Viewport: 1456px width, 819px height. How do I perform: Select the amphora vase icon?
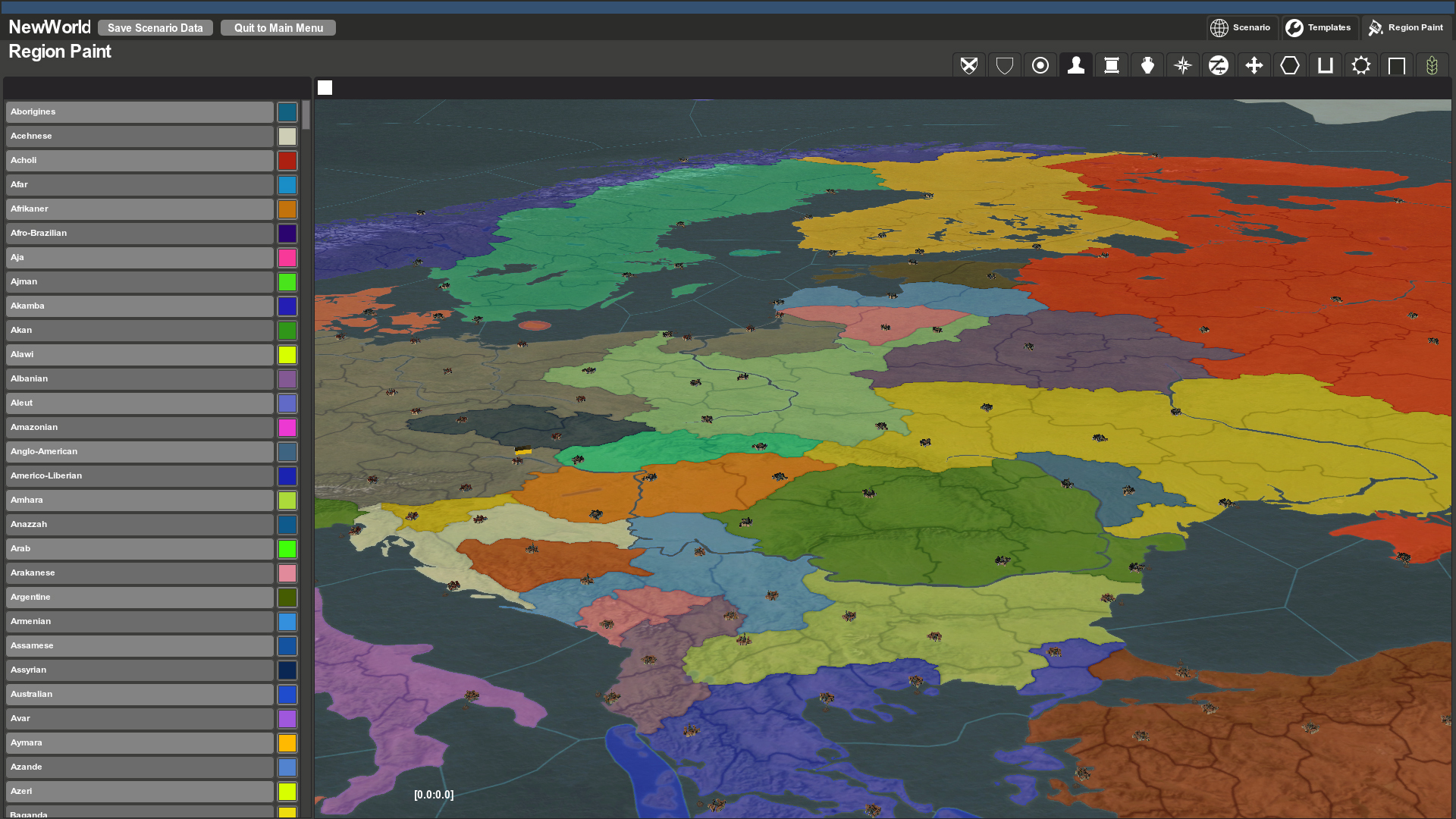click(x=1147, y=66)
